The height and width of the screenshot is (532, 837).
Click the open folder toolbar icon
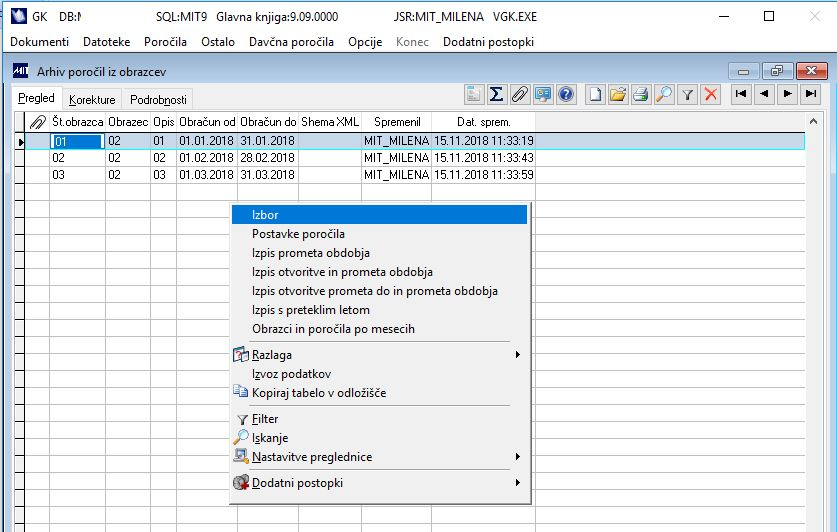point(618,94)
